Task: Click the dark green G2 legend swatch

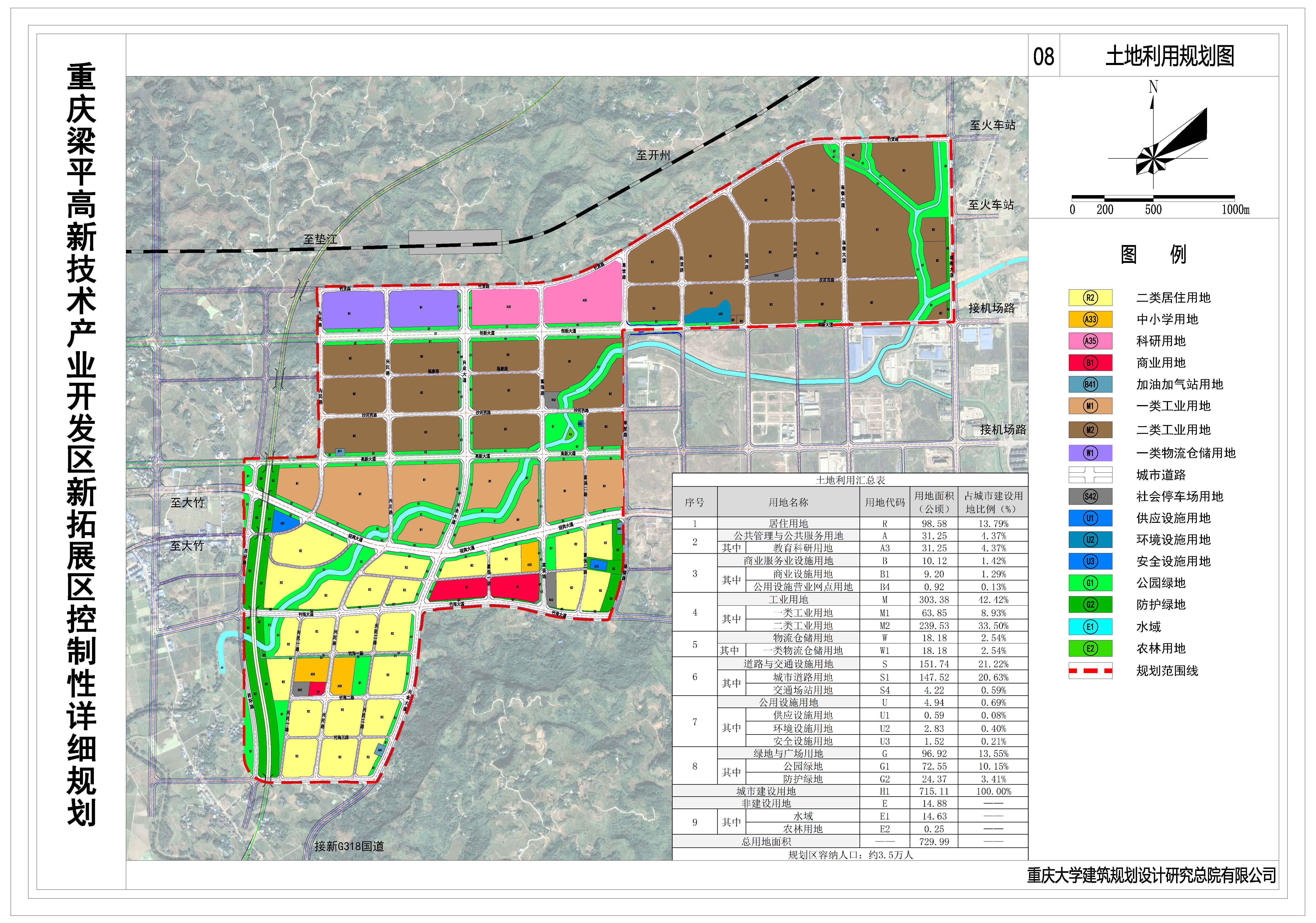Action: pyautogui.click(x=1090, y=604)
